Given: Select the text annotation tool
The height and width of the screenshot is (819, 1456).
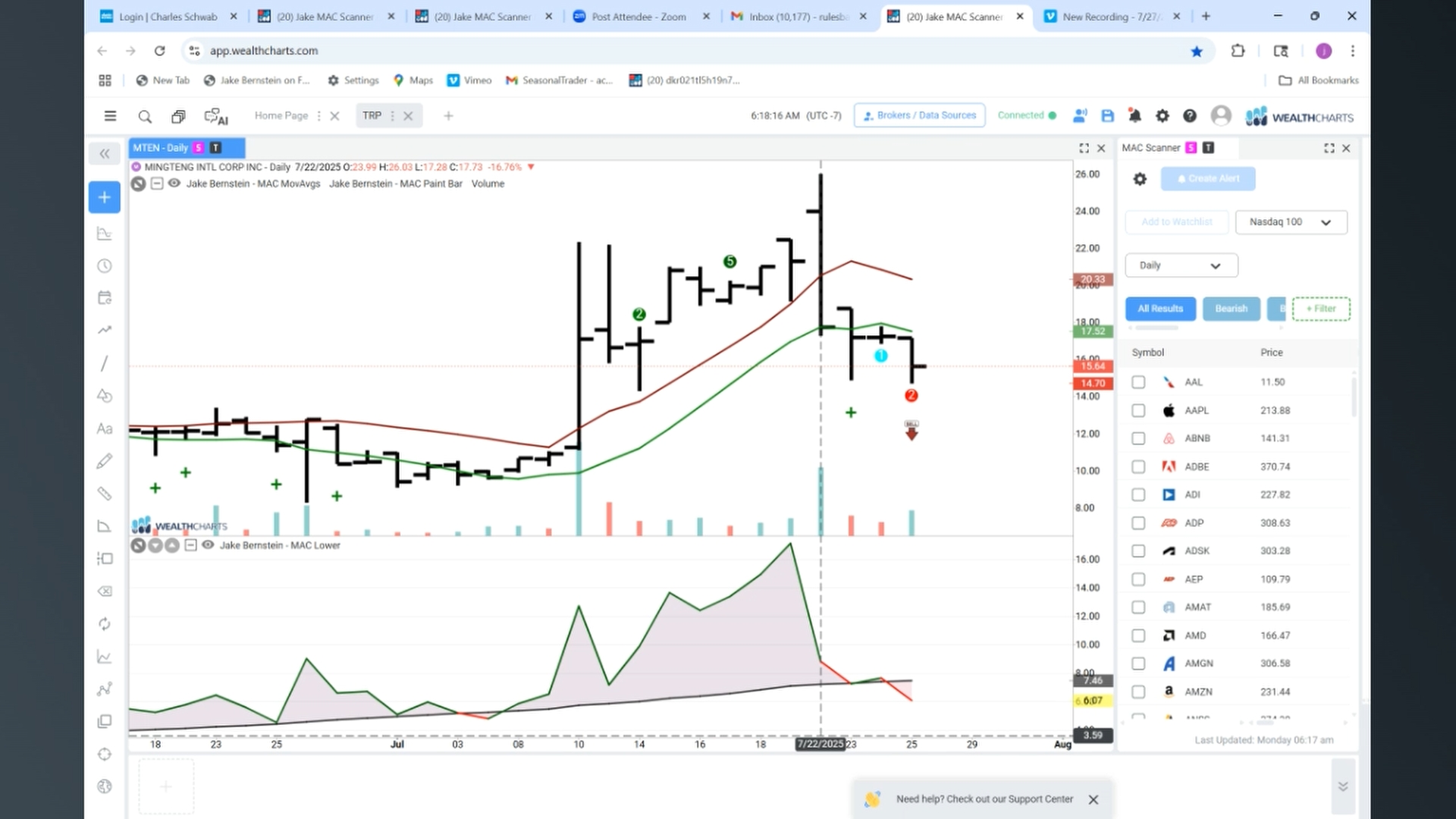Looking at the screenshot, I should pyautogui.click(x=105, y=428).
